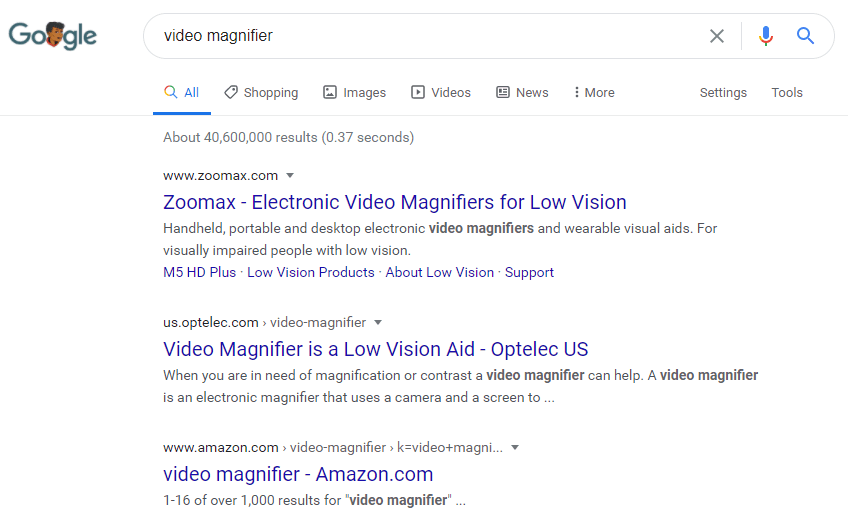Image resolution: width=848 pixels, height=523 pixels.
Task: Open Zoomax Electronic Video Magnifiers result
Action: pyautogui.click(x=395, y=202)
